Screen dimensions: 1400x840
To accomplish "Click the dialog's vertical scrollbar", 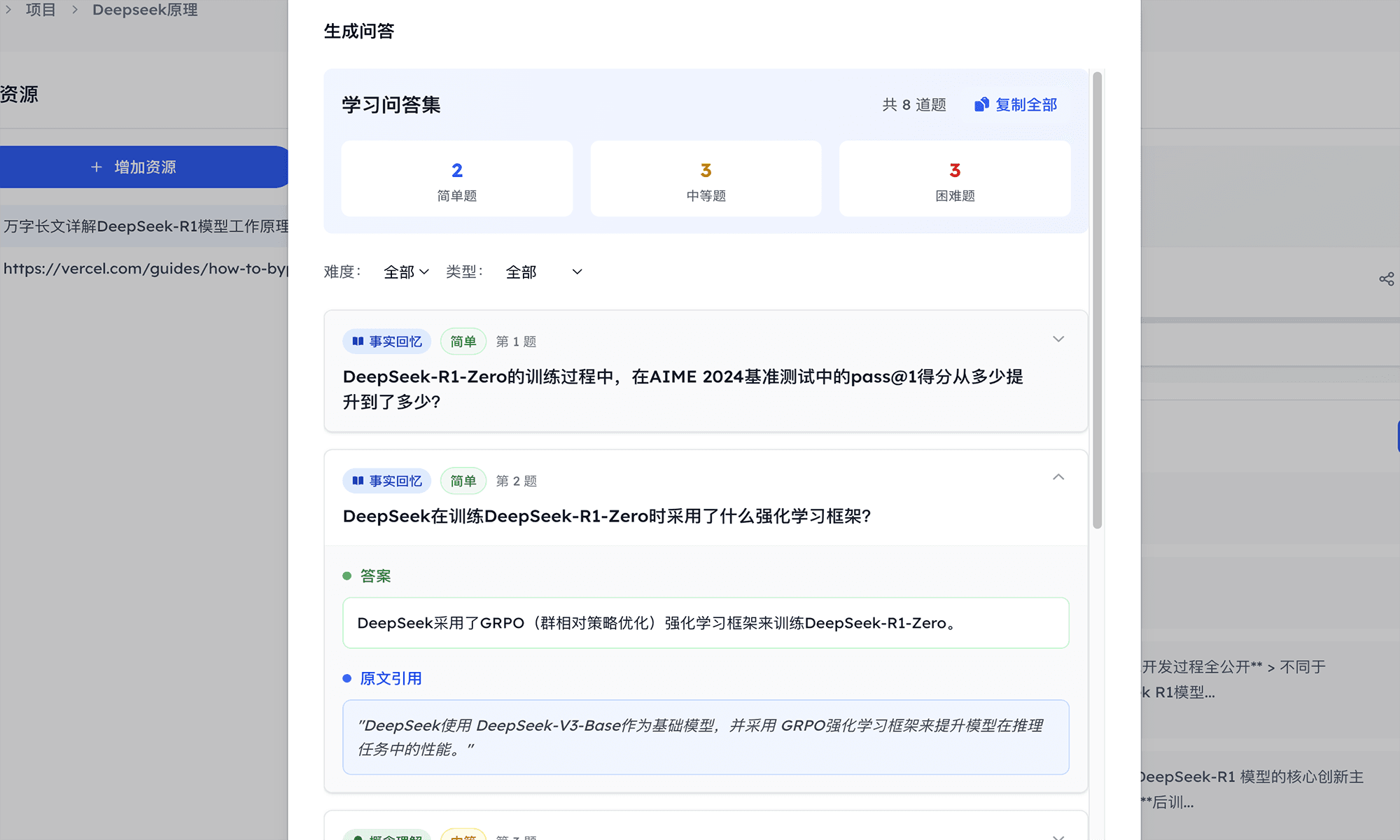I will pyautogui.click(x=1097, y=301).
